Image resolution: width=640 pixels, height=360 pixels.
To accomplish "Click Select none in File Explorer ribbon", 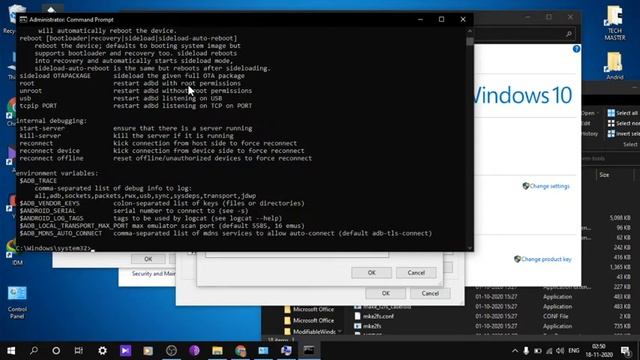I will point(623,123).
